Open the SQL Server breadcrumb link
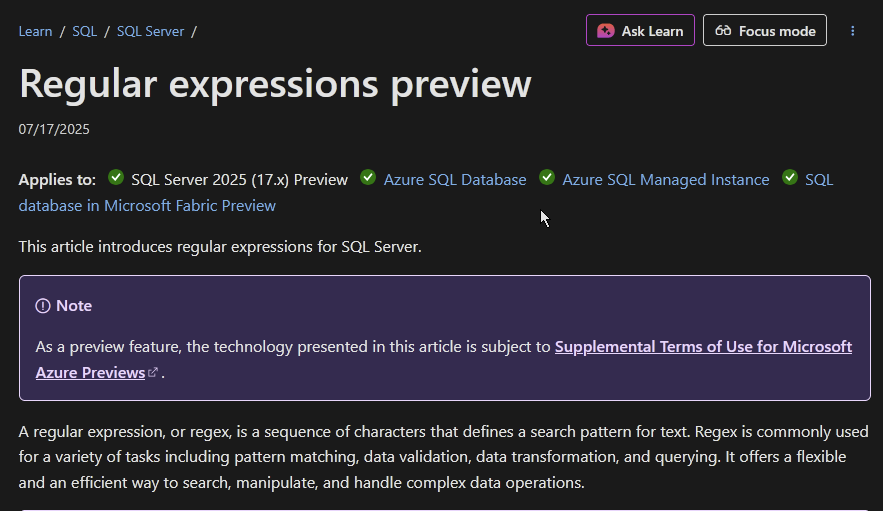The image size is (883, 511). click(x=150, y=31)
